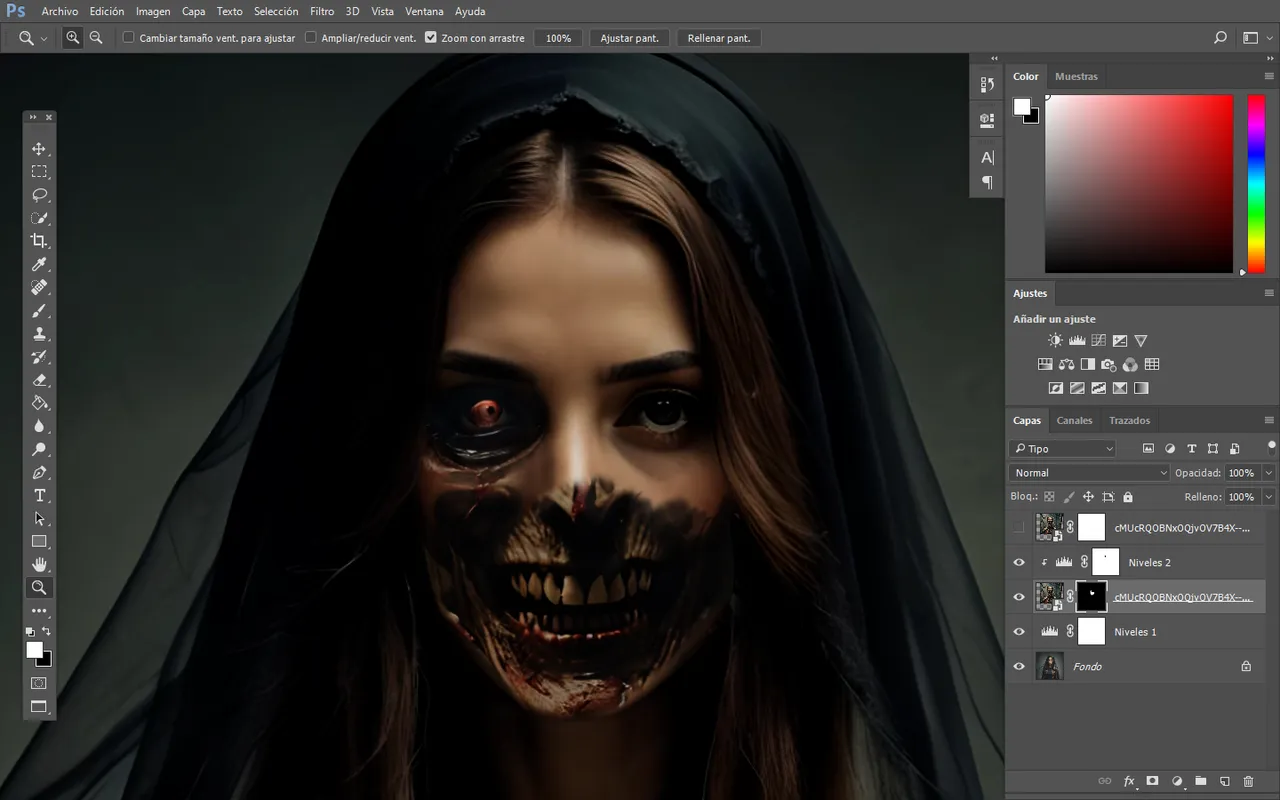This screenshot has height=800, width=1280.
Task: Select the Crop tool
Action: pos(39,241)
